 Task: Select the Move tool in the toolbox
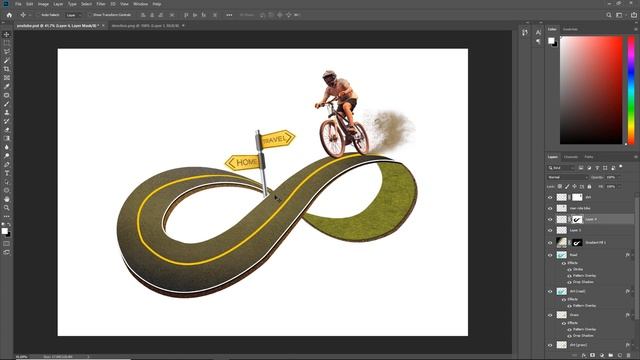[x=7, y=34]
